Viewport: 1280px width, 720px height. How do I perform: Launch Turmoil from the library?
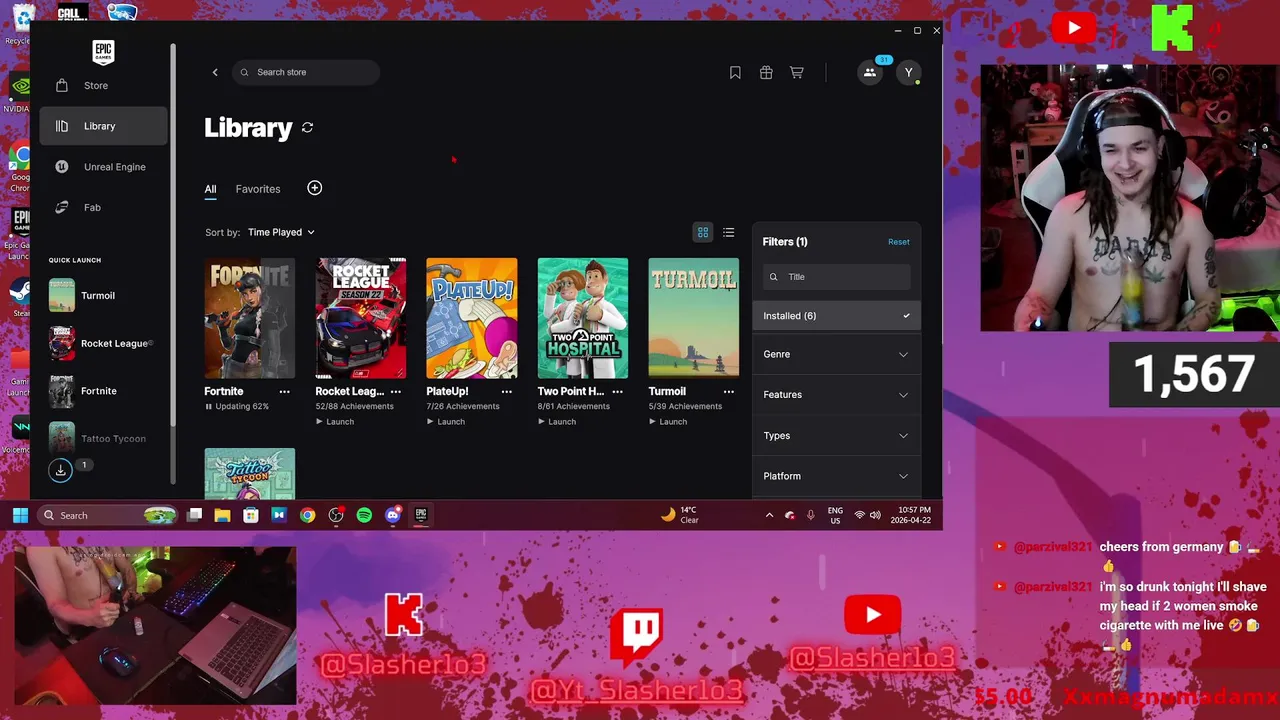click(668, 422)
